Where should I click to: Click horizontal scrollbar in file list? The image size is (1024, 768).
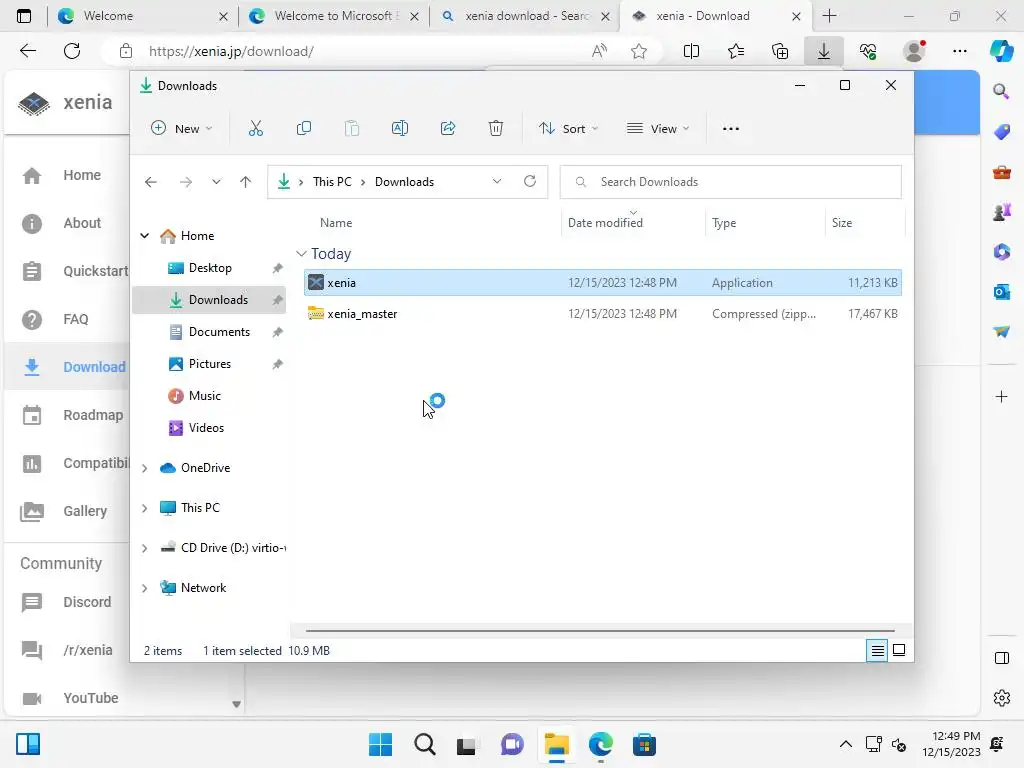click(600, 631)
